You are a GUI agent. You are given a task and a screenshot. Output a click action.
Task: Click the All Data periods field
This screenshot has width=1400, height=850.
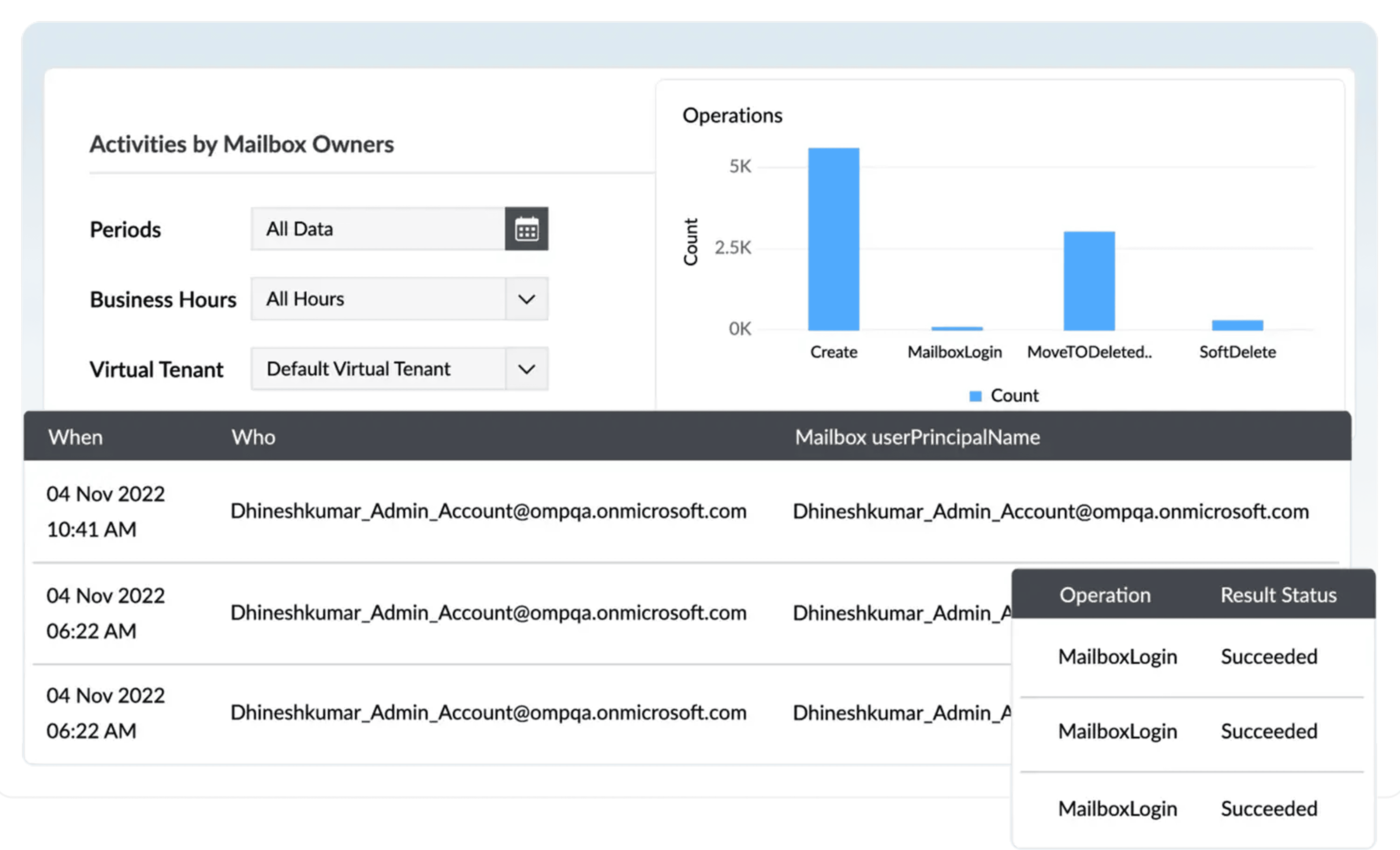377,229
